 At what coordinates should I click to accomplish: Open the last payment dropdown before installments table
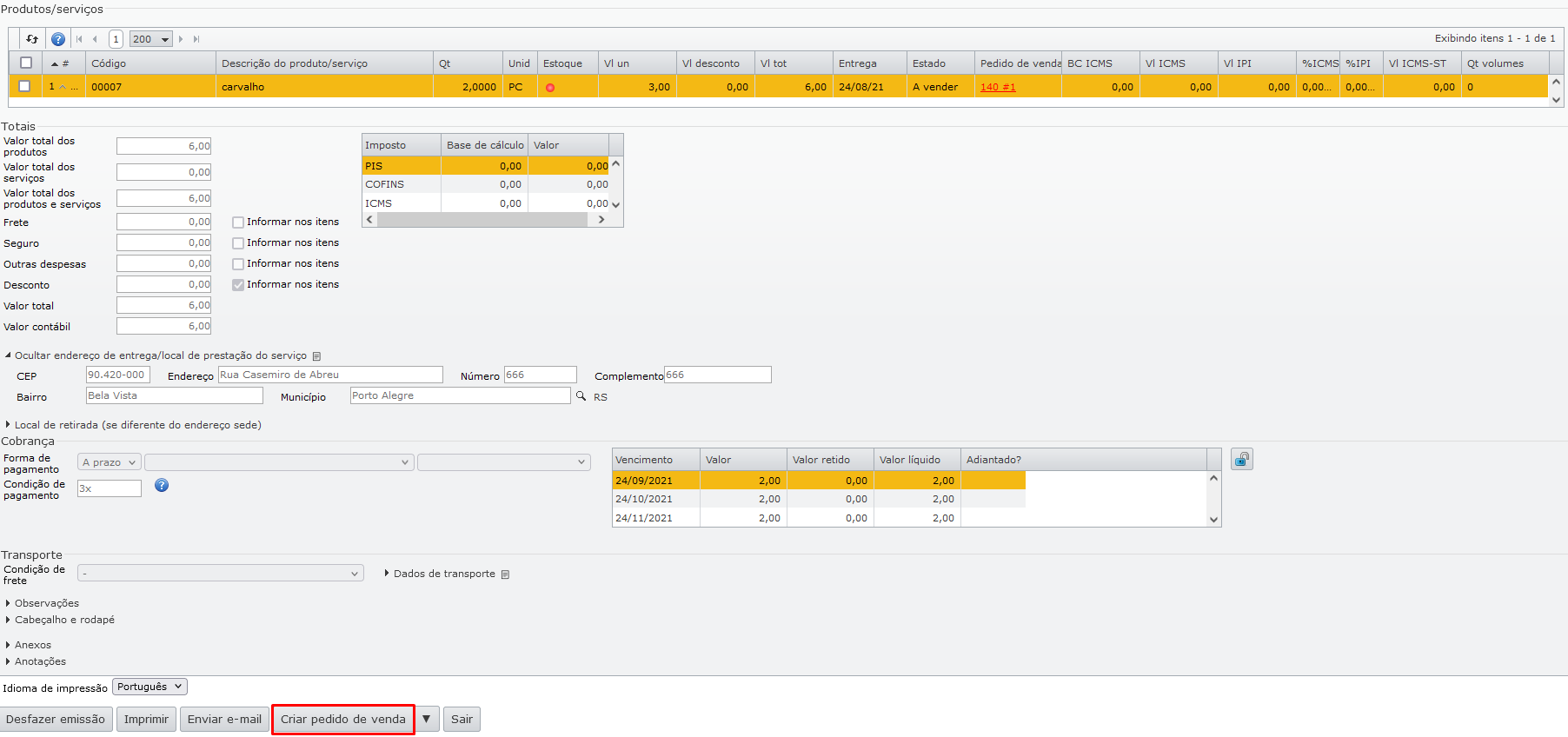tap(504, 462)
